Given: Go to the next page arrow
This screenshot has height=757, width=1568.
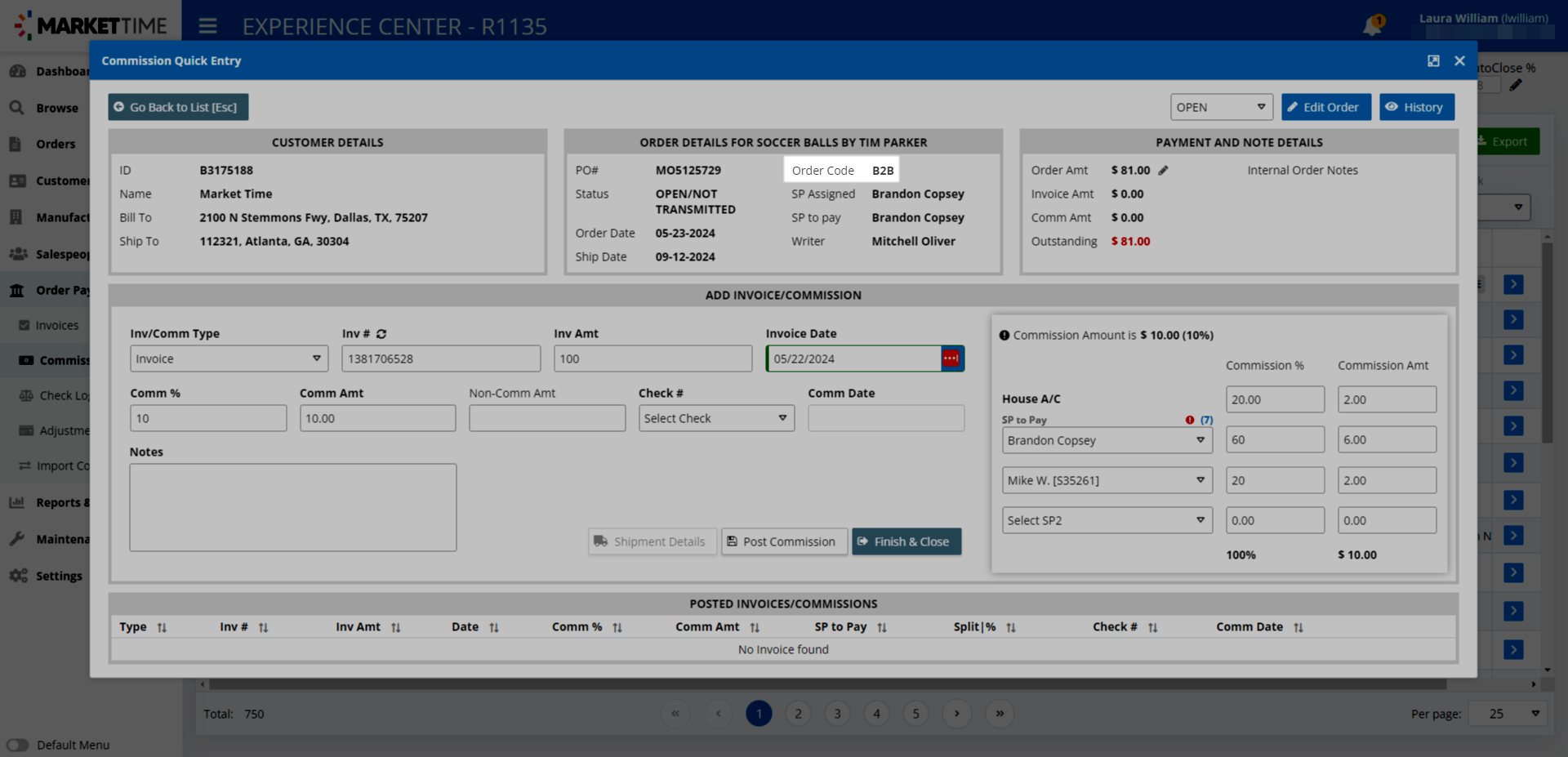Looking at the screenshot, I should click(x=957, y=714).
